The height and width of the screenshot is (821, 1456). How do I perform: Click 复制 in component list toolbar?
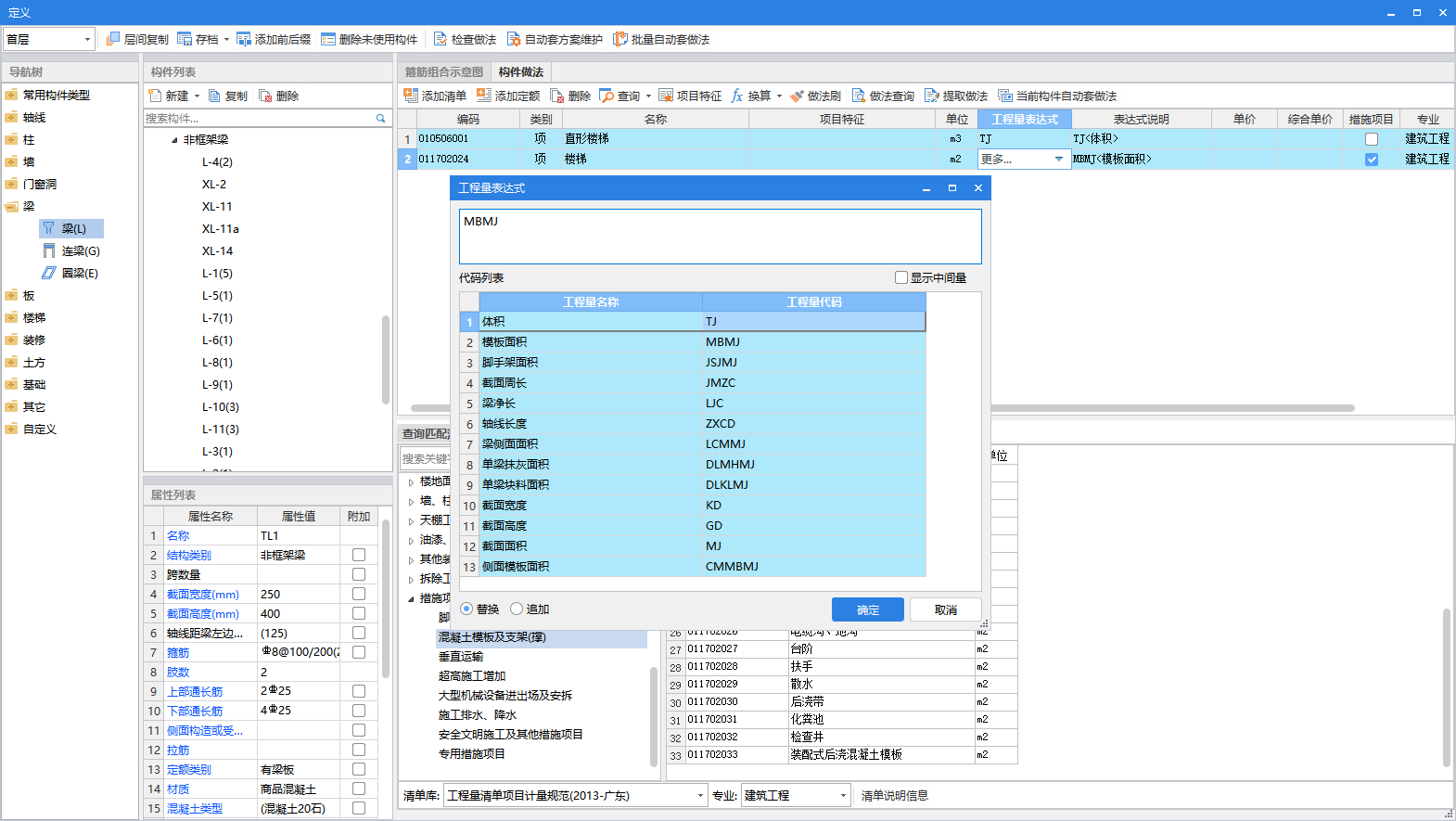pyautogui.click(x=228, y=96)
